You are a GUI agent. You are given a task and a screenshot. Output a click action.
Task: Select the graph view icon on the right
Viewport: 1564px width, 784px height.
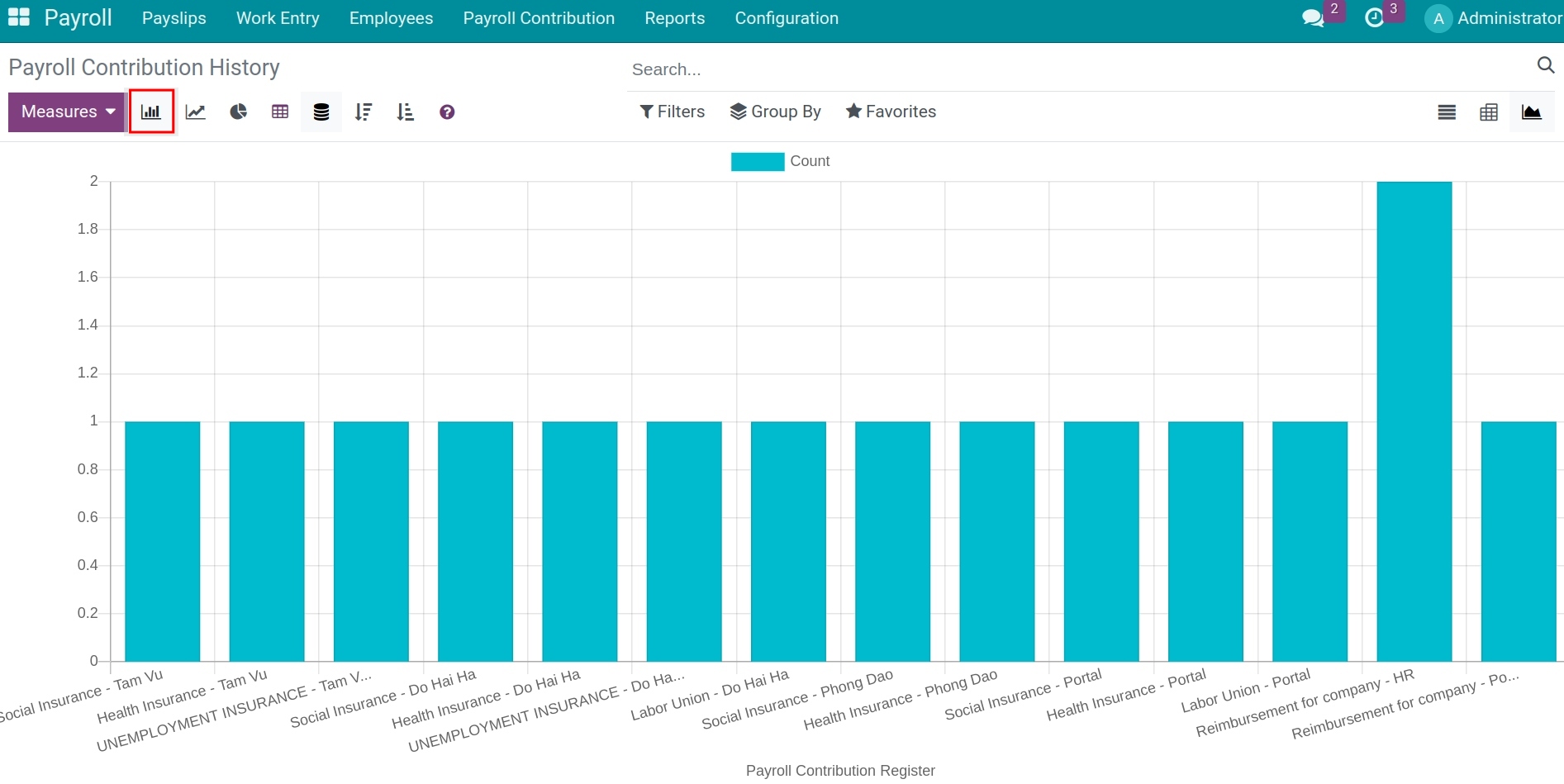(x=1533, y=112)
